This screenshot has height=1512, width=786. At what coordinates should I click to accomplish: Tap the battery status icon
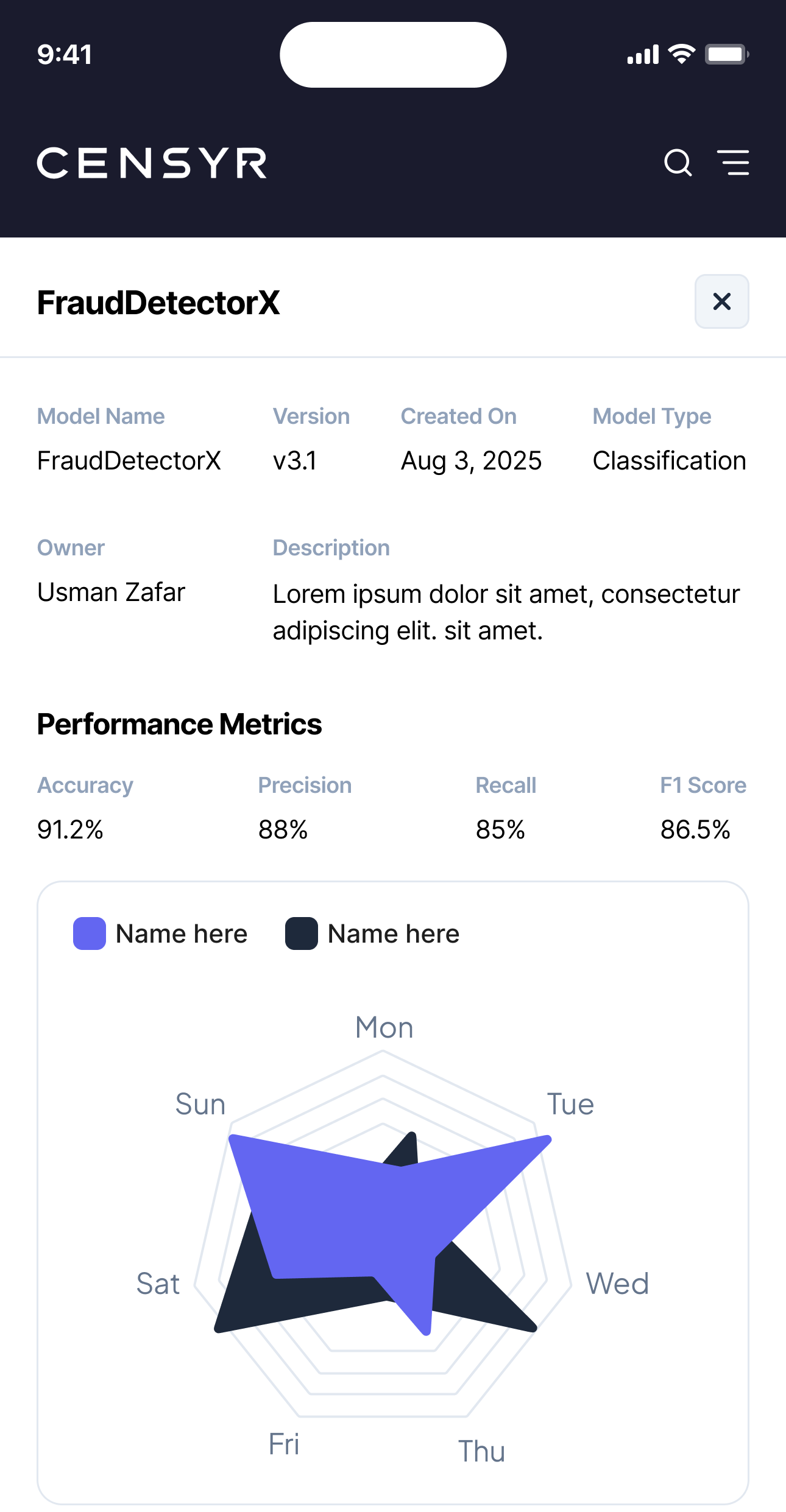726,54
